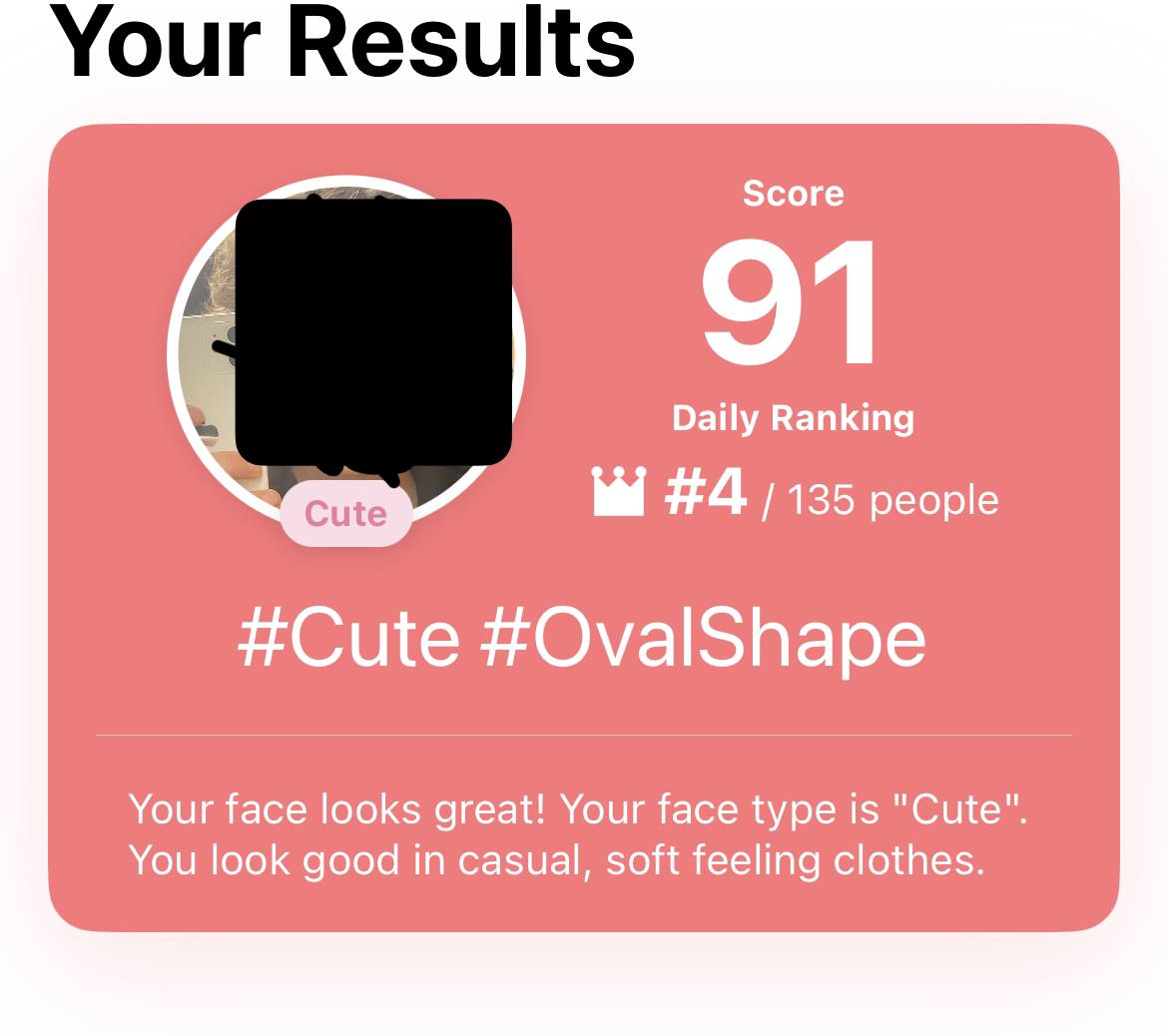Tap the large score number 91
This screenshot has width=1168, height=1036.
791,301
